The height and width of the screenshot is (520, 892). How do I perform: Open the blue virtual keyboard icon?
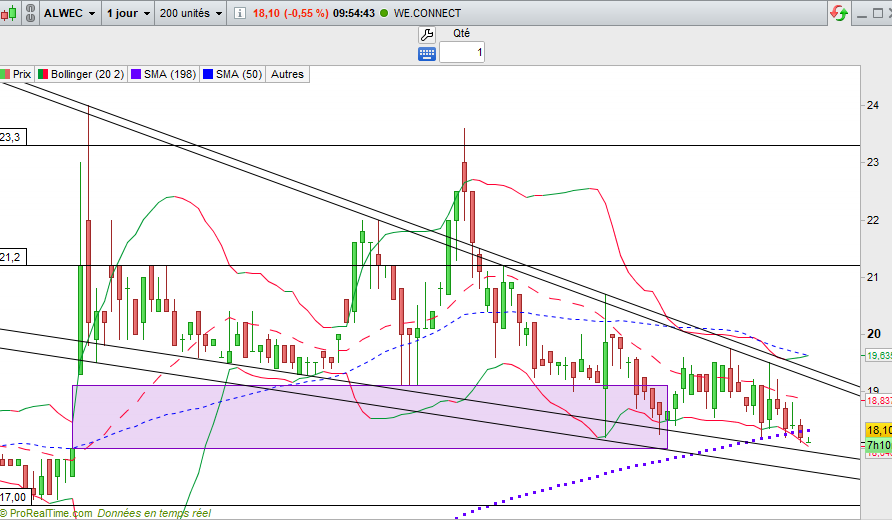click(427, 53)
